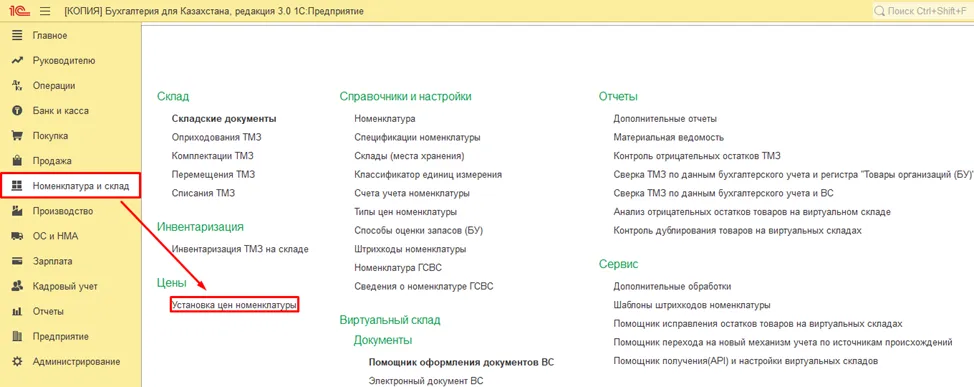This screenshot has width=974, height=387.
Task: Open Помощник исправления остатков товаров
Action: [758, 324]
